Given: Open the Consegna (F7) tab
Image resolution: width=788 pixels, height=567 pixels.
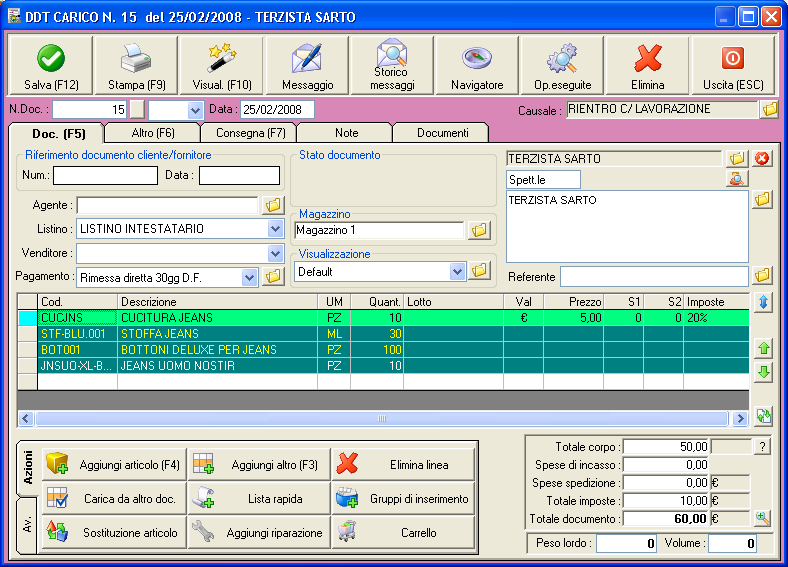Looking at the screenshot, I should pos(248,133).
